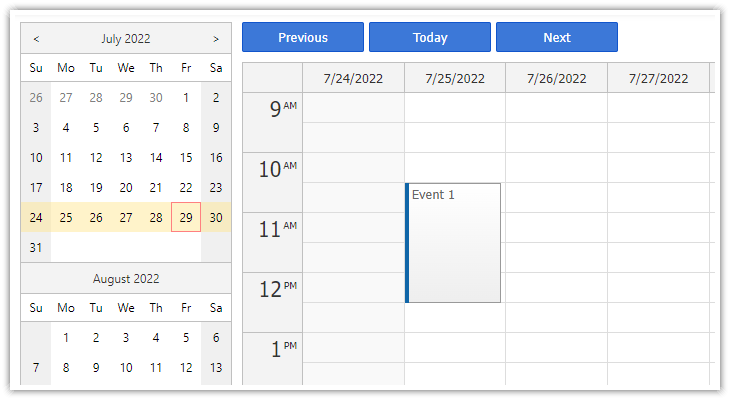730x400 pixels.
Task: Select July 29 in the mini calendar
Action: [186, 217]
